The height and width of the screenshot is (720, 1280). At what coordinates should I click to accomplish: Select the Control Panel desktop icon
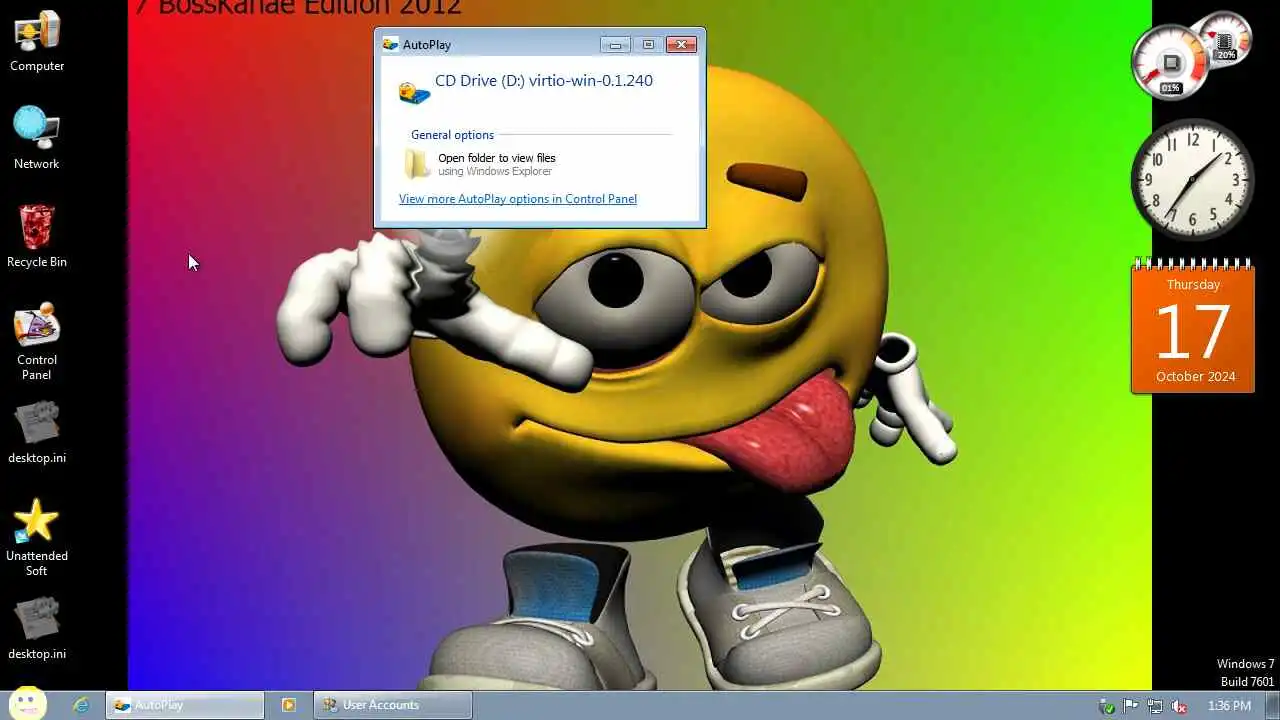tap(37, 341)
